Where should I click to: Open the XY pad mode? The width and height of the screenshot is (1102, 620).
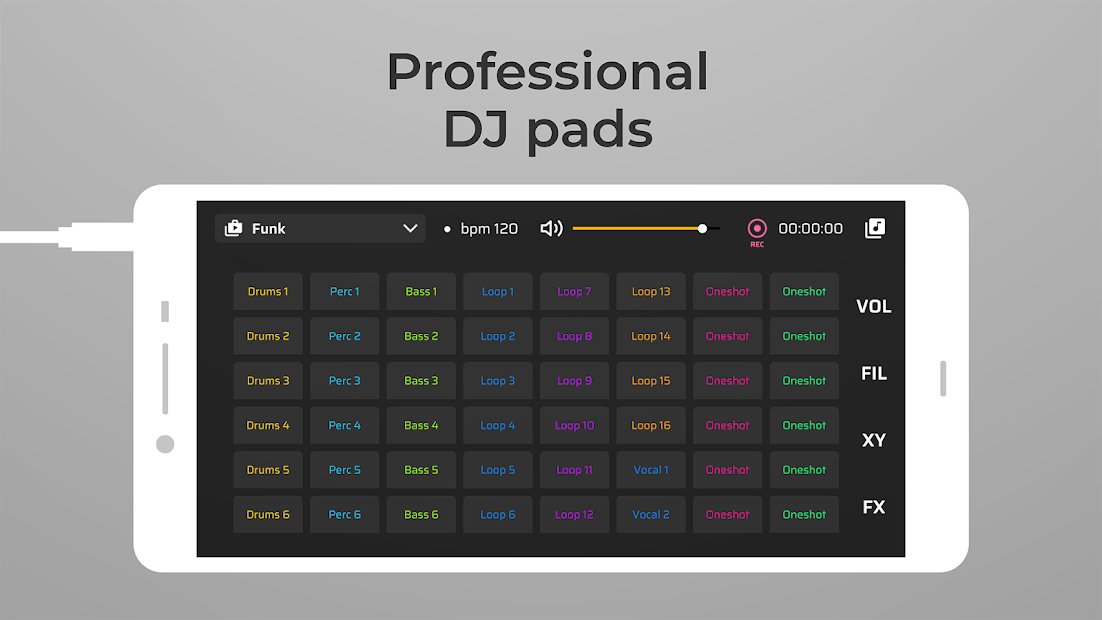click(873, 440)
